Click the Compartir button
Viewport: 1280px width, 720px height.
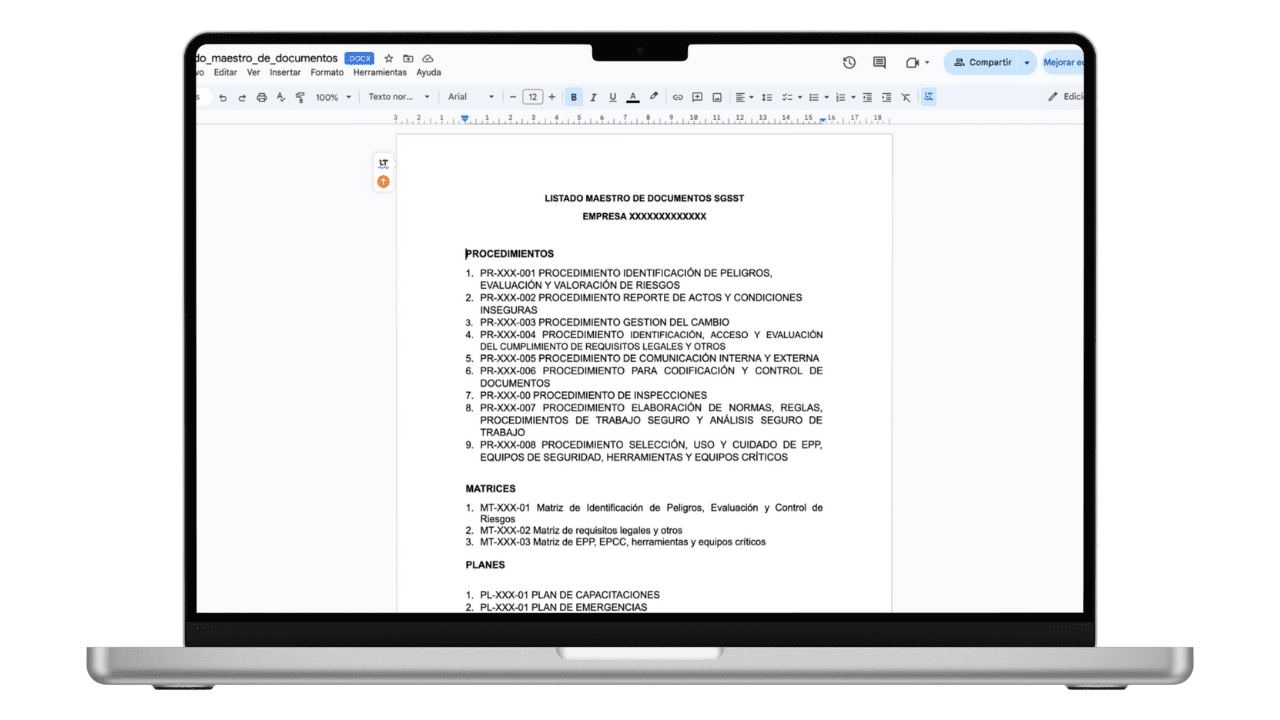click(989, 62)
